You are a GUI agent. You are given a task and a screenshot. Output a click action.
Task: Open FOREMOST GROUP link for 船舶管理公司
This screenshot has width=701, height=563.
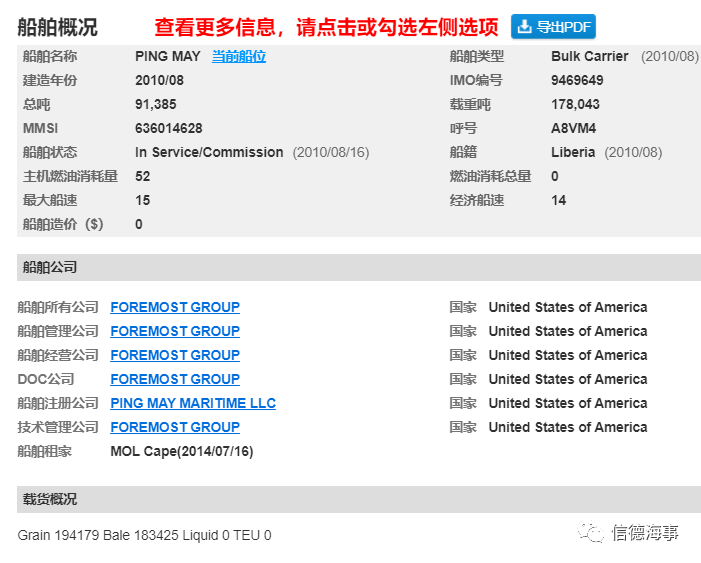[175, 331]
